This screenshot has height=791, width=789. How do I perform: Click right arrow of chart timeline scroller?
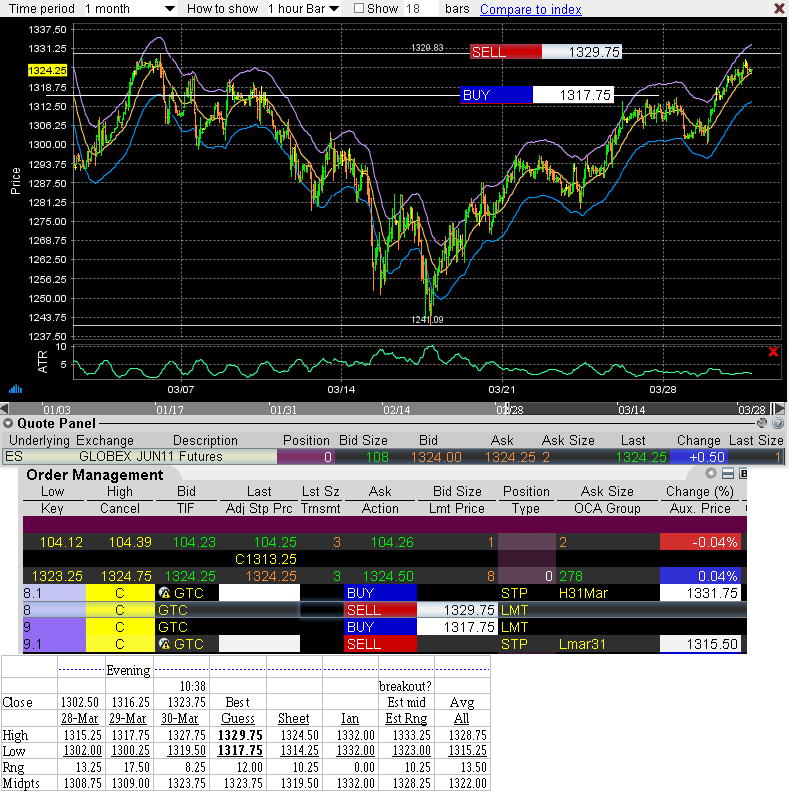pos(780,409)
